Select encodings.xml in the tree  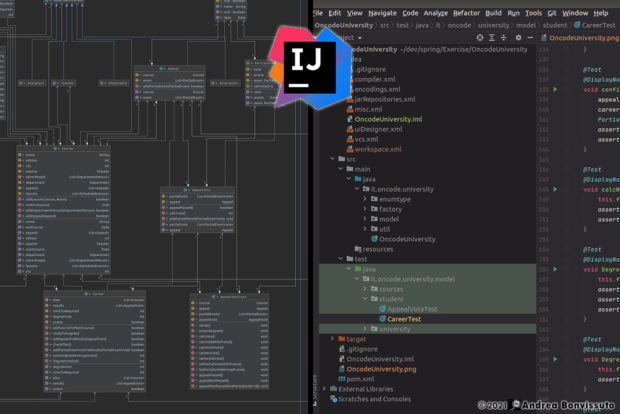(377, 89)
